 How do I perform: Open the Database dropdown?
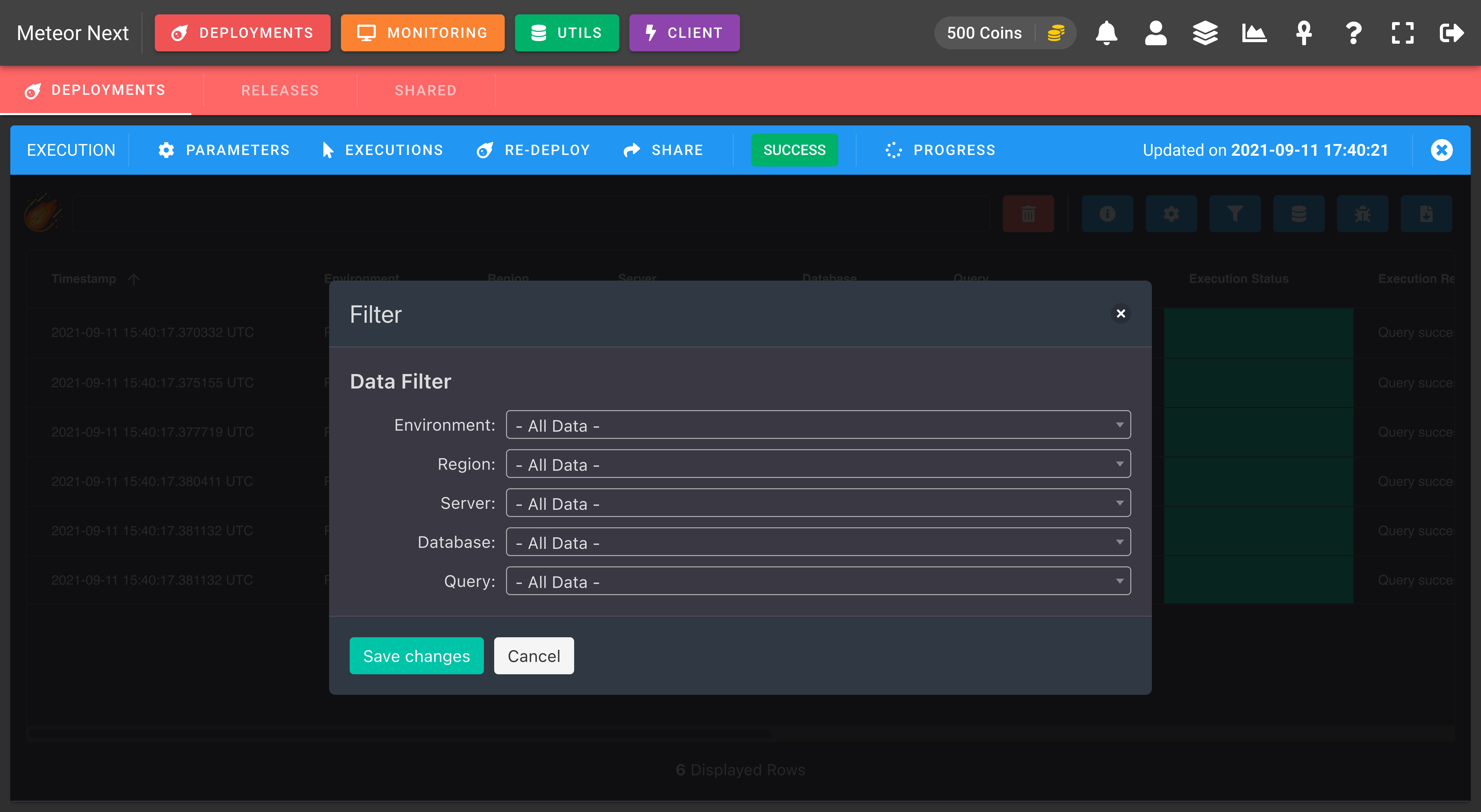click(818, 542)
